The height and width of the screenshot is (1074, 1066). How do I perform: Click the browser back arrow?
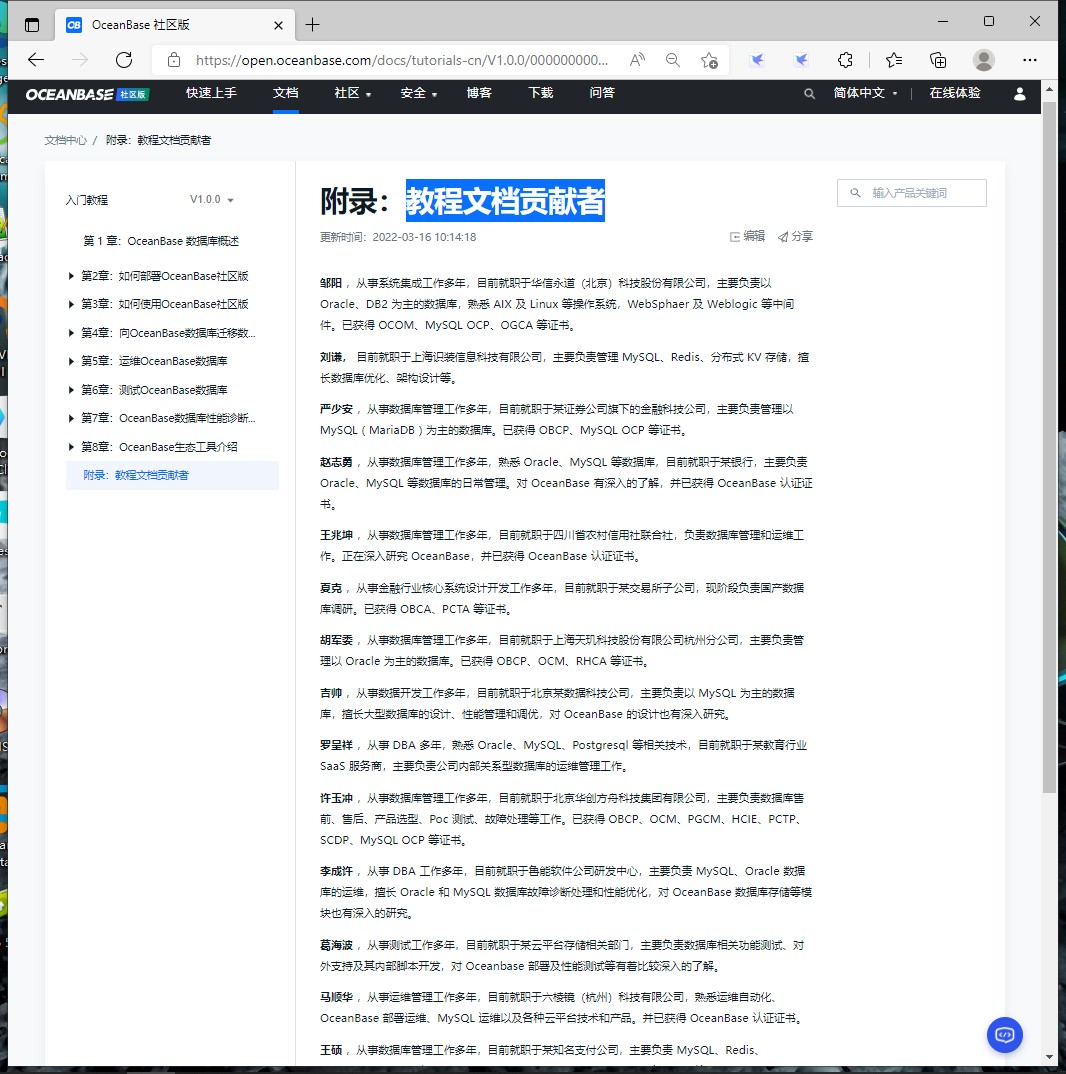click(x=36, y=60)
